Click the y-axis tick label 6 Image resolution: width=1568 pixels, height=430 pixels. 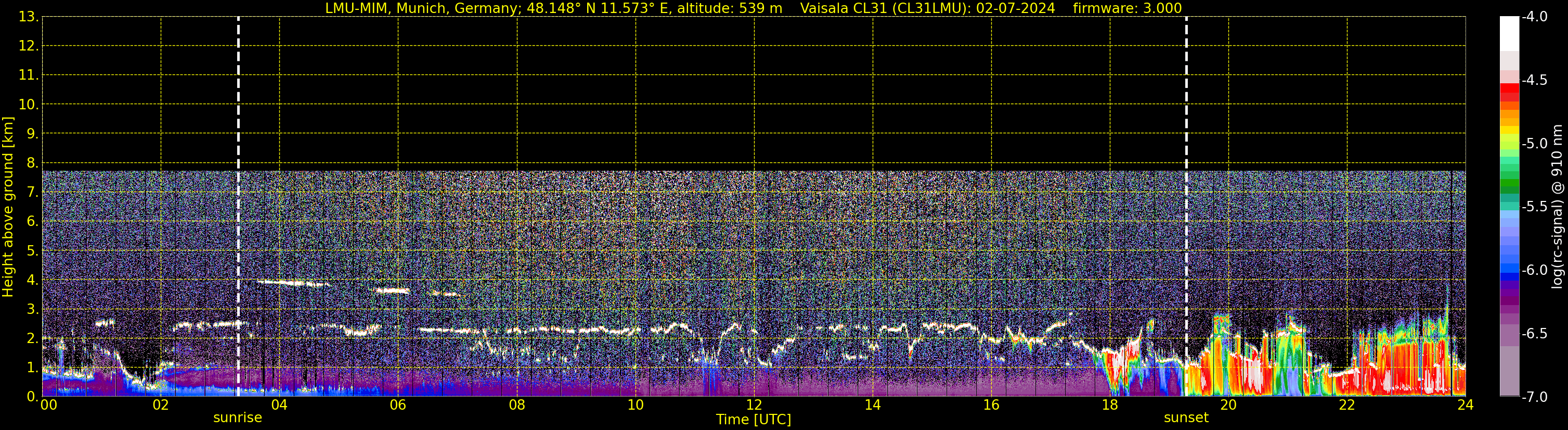32,222
